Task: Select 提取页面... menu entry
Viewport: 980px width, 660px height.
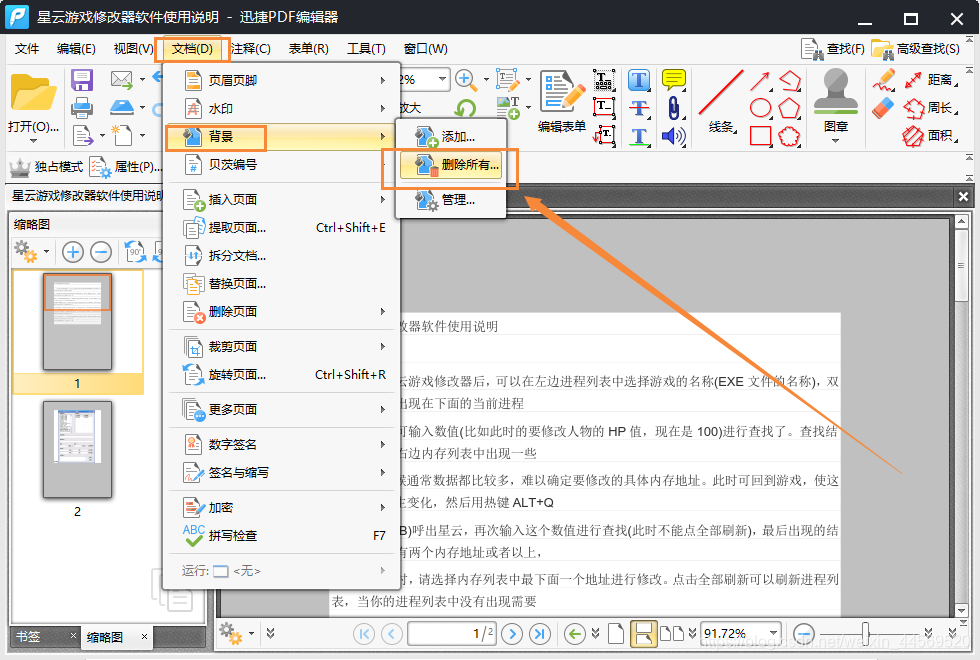Action: pyautogui.click(x=282, y=228)
